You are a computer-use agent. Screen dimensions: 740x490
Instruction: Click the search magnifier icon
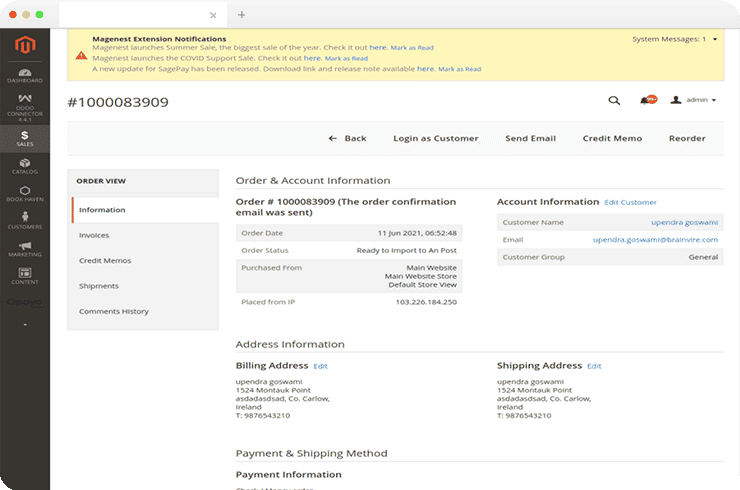click(614, 100)
